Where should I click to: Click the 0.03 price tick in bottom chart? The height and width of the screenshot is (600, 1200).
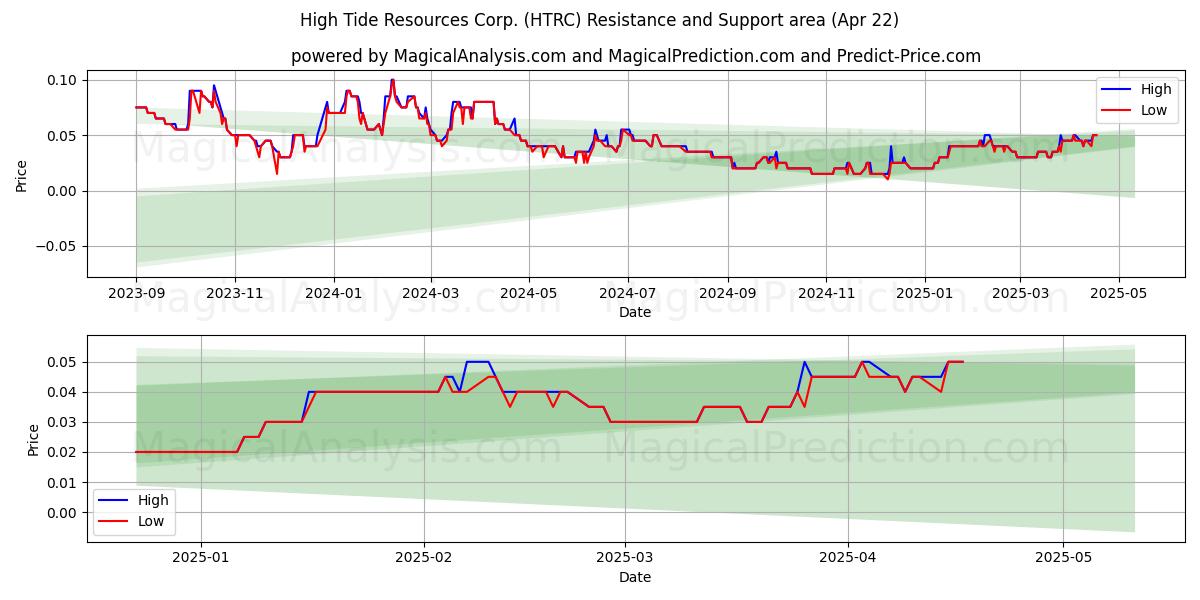(x=62, y=423)
